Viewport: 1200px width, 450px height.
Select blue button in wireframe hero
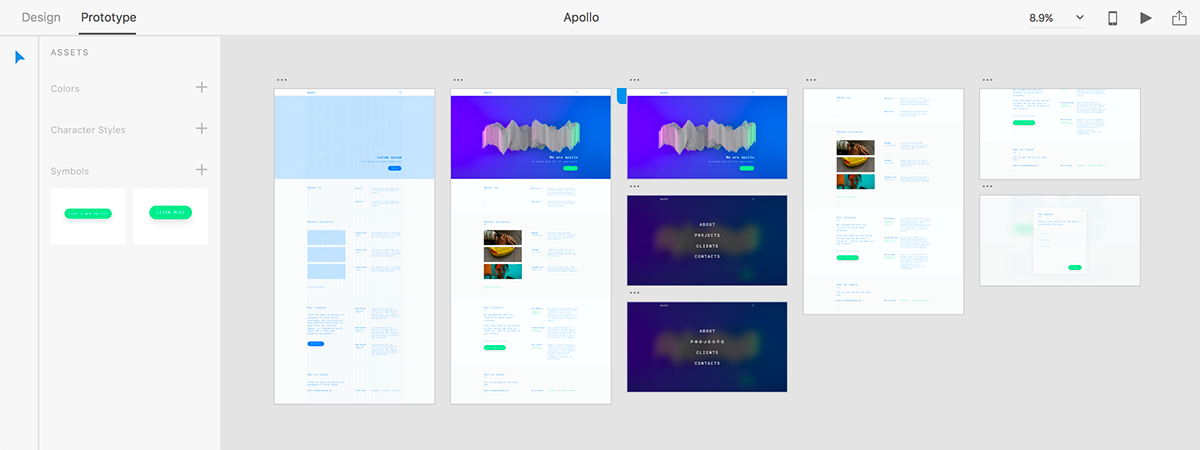click(394, 168)
